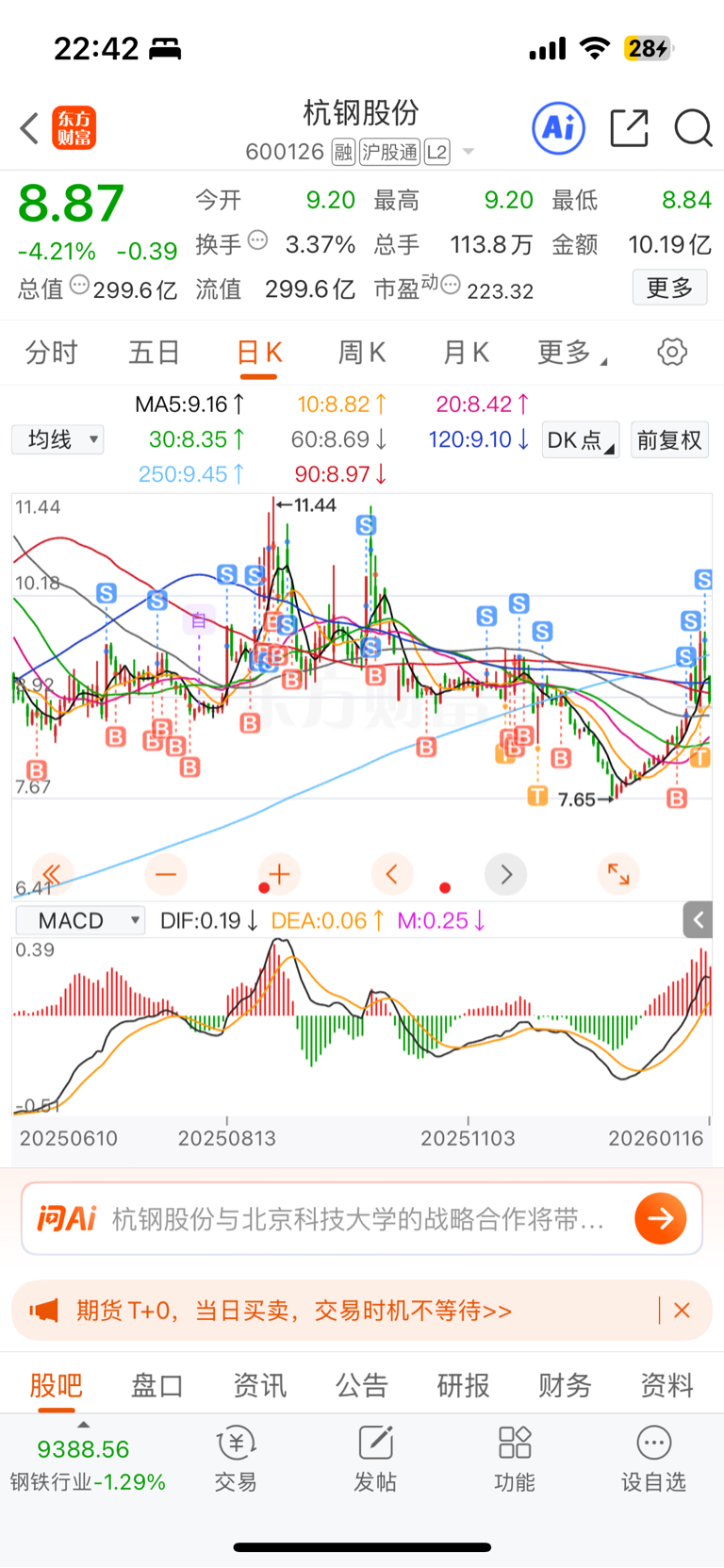Open the 盘口 tab
Viewport: 724px width, 1568px height.
(157, 1385)
